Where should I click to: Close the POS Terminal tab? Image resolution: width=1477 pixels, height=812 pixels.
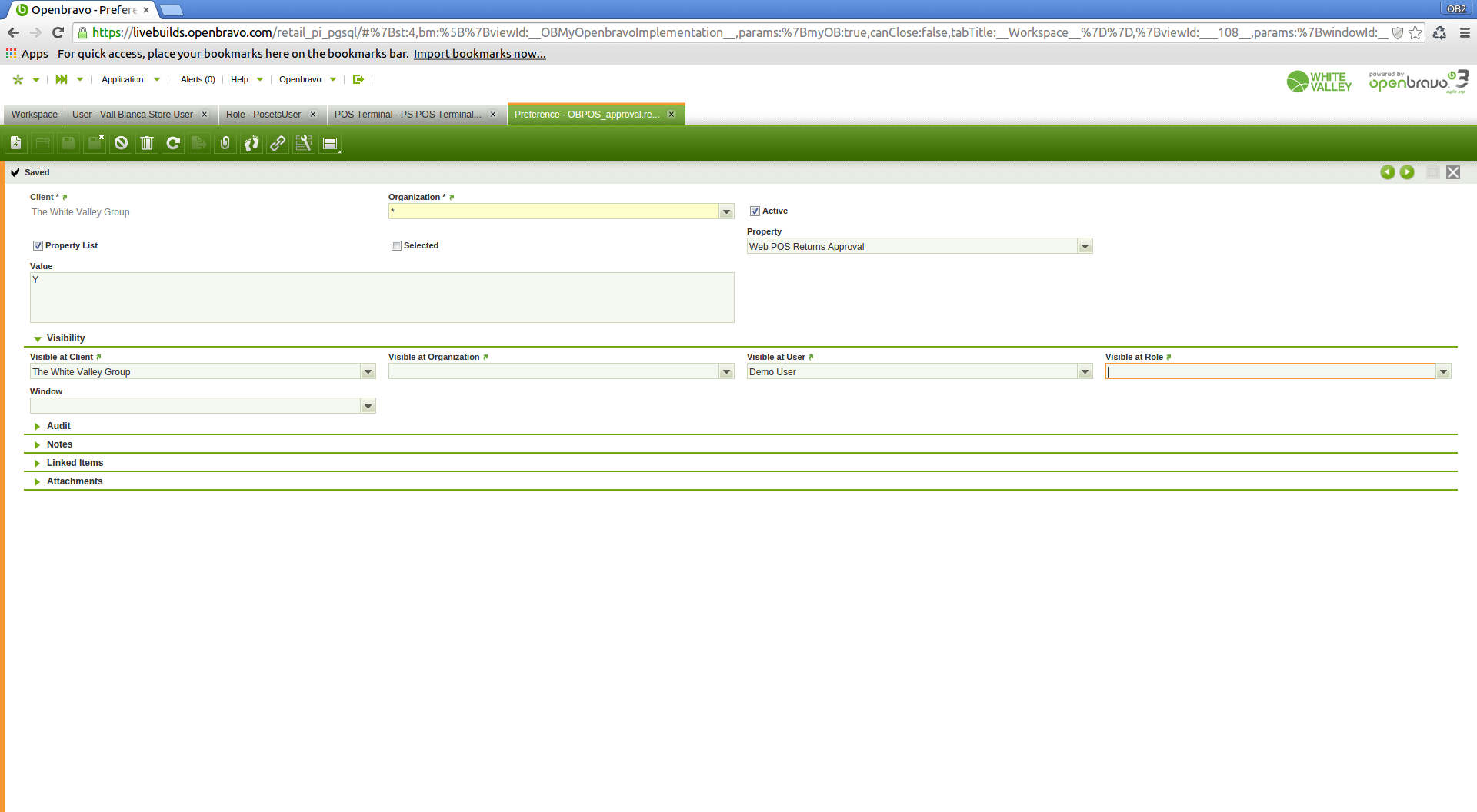coord(494,115)
